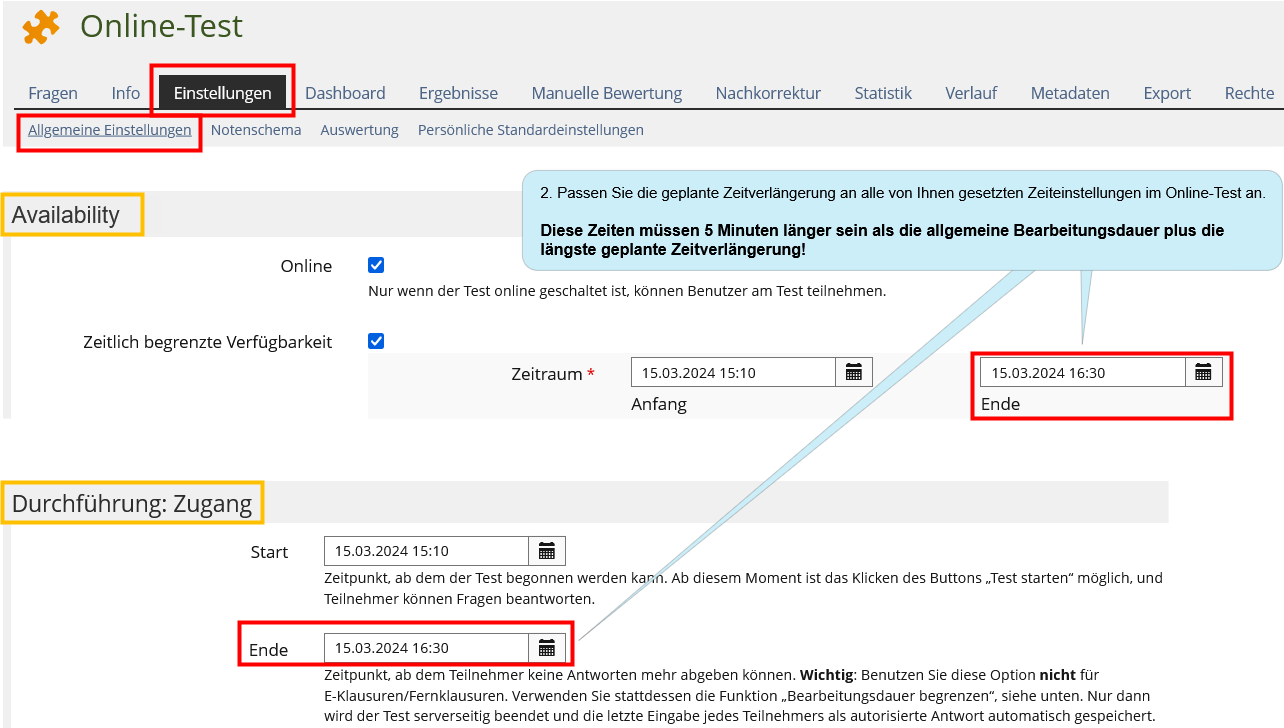The width and height of the screenshot is (1284, 728).
Task: Click the Zugang Start date field
Action: [426, 551]
